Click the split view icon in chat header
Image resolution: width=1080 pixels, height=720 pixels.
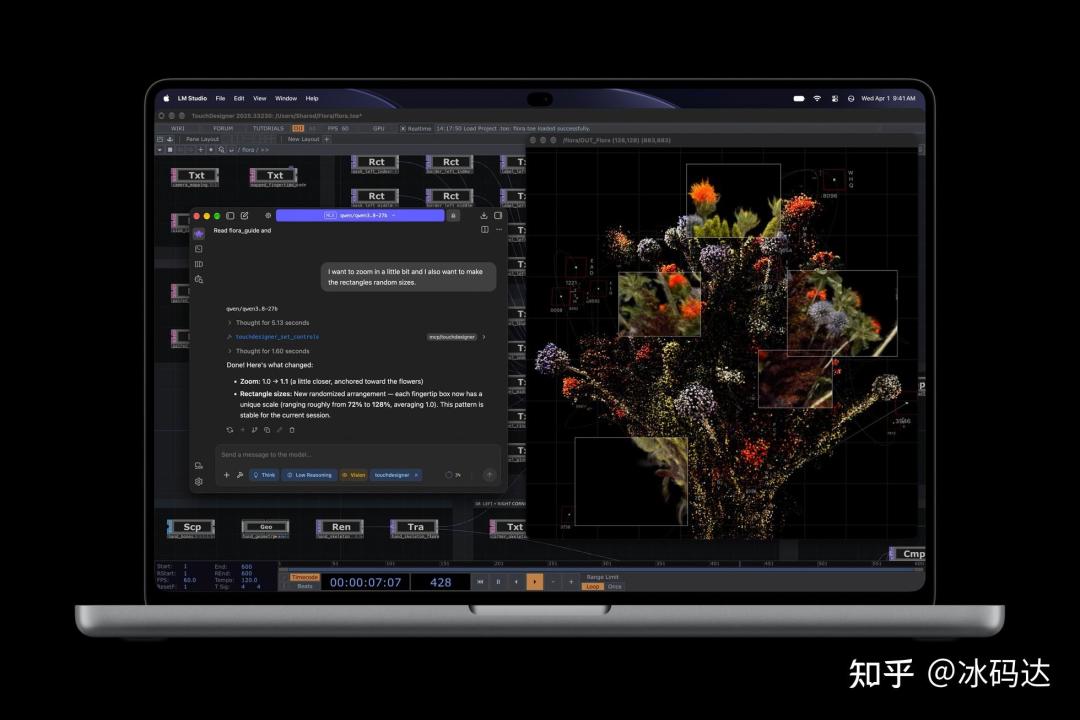(485, 229)
